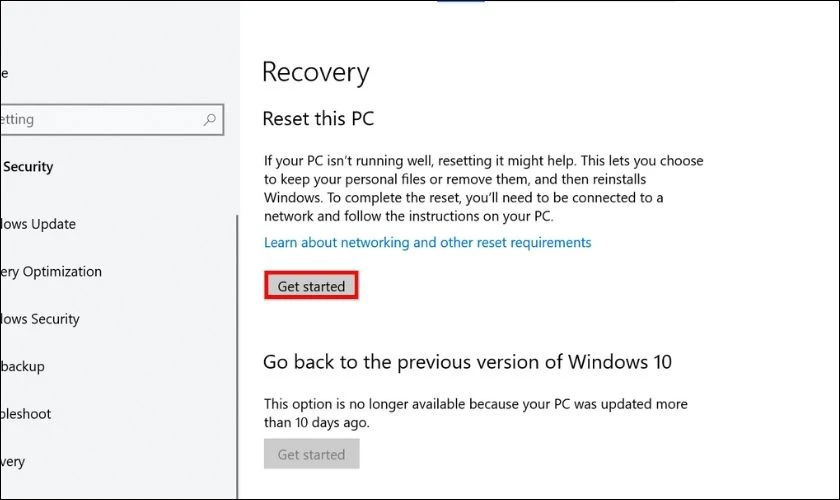Click the magnifier icon in settings search box
The height and width of the screenshot is (500, 840).
(209, 120)
